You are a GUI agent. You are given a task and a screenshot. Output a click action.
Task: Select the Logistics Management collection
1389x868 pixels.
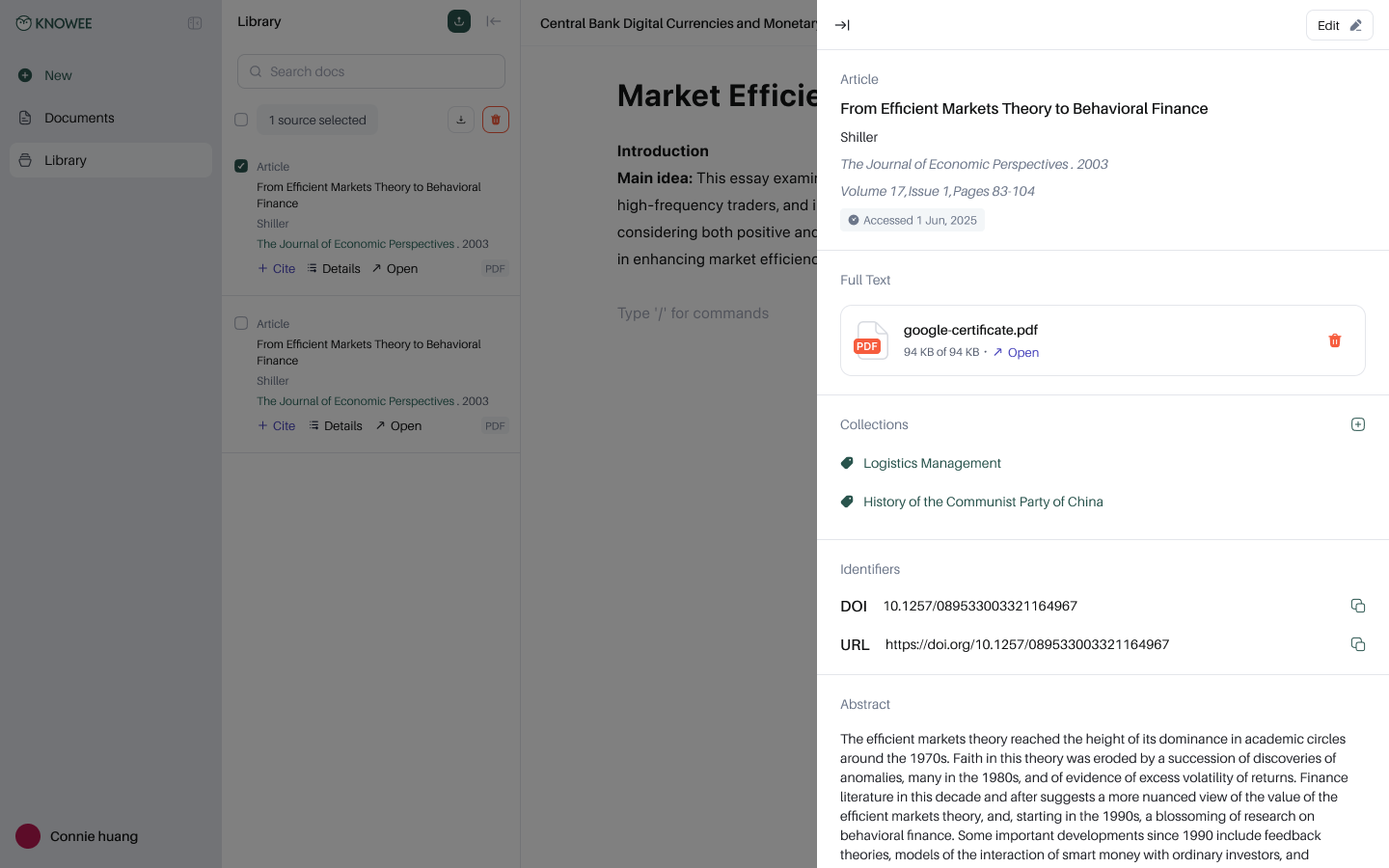[932, 463]
